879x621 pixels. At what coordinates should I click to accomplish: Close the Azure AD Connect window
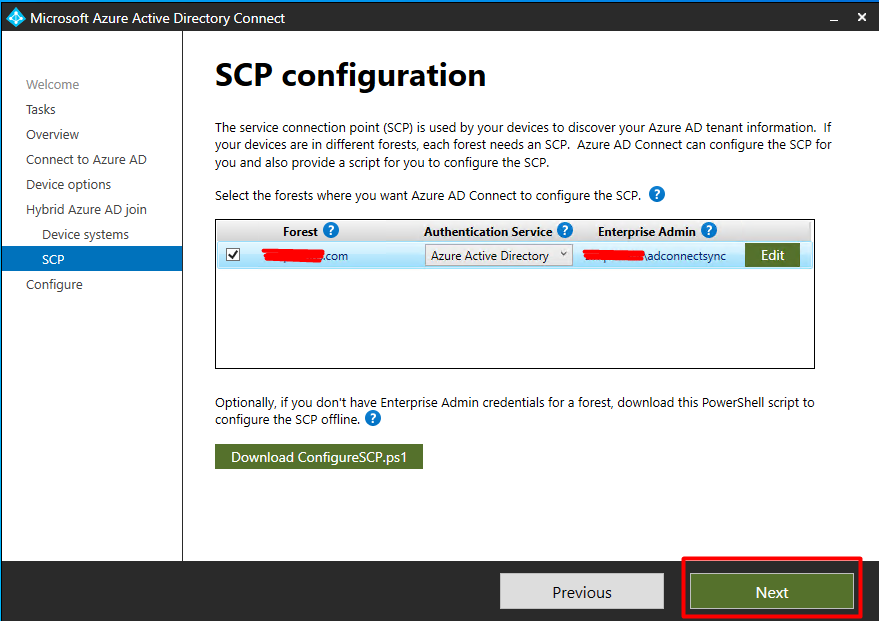click(x=862, y=17)
